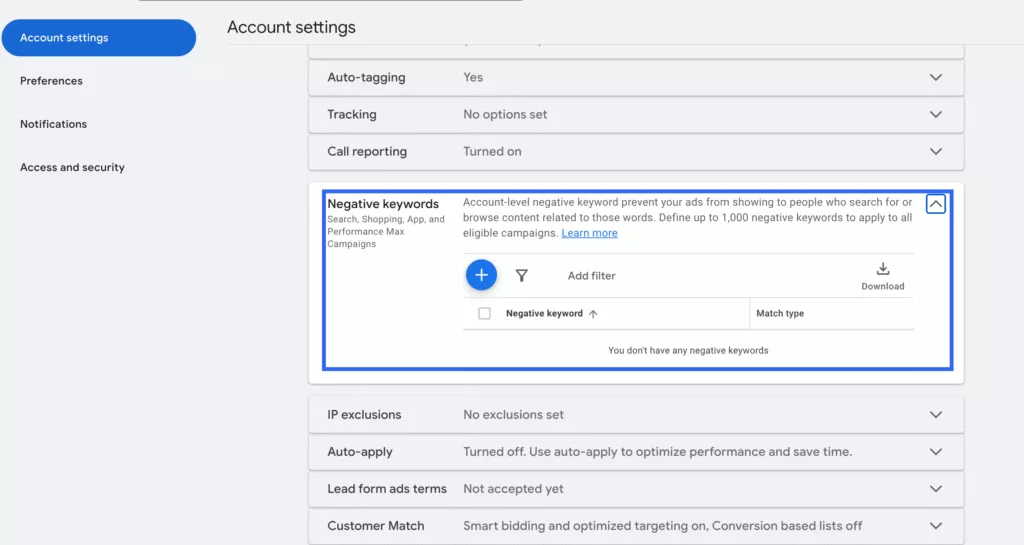Expand the Auto-tagging row chevron
Screen dimensions: 1024x545
point(936,77)
